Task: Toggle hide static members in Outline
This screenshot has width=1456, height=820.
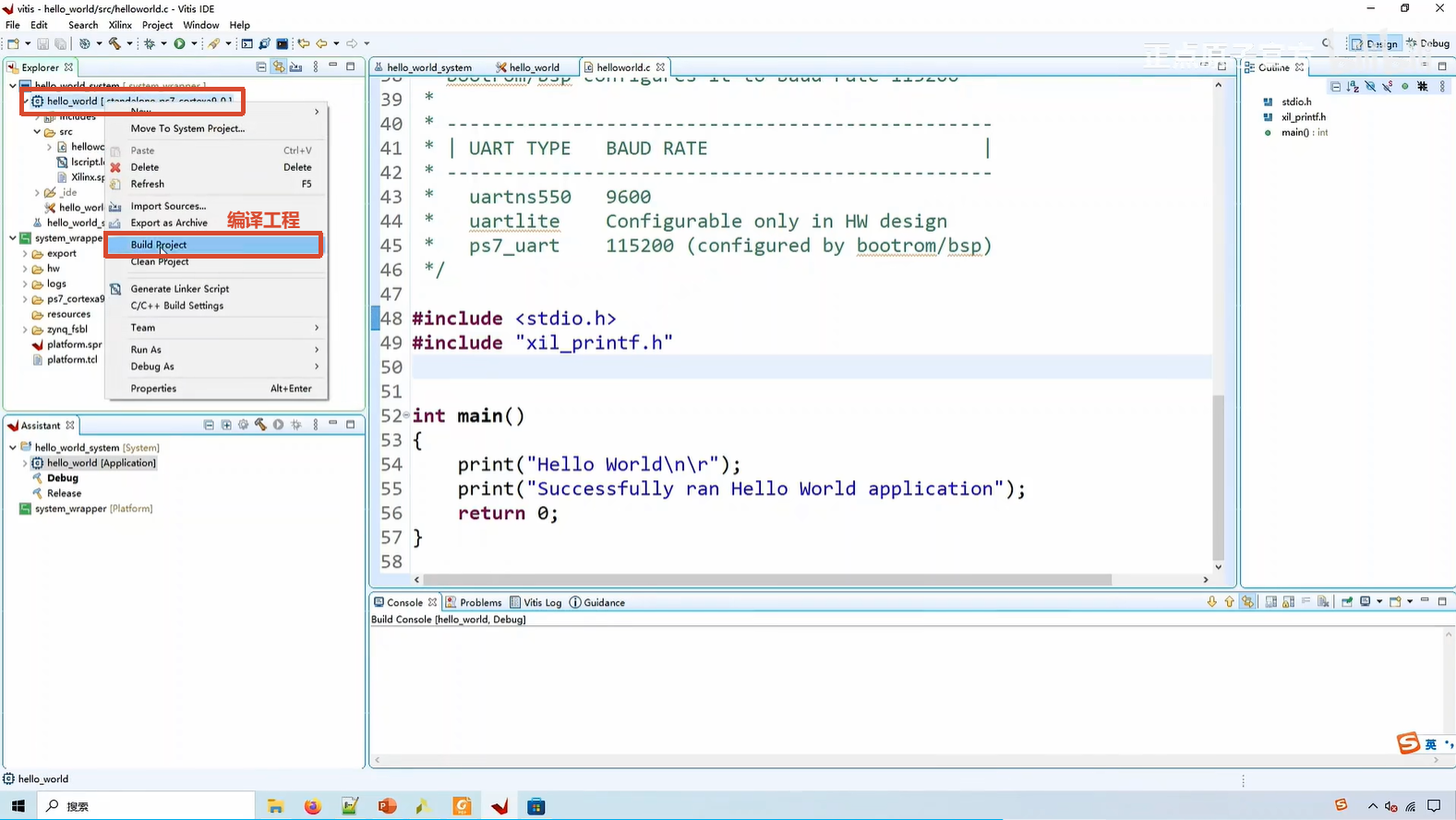Action: [x=1388, y=87]
